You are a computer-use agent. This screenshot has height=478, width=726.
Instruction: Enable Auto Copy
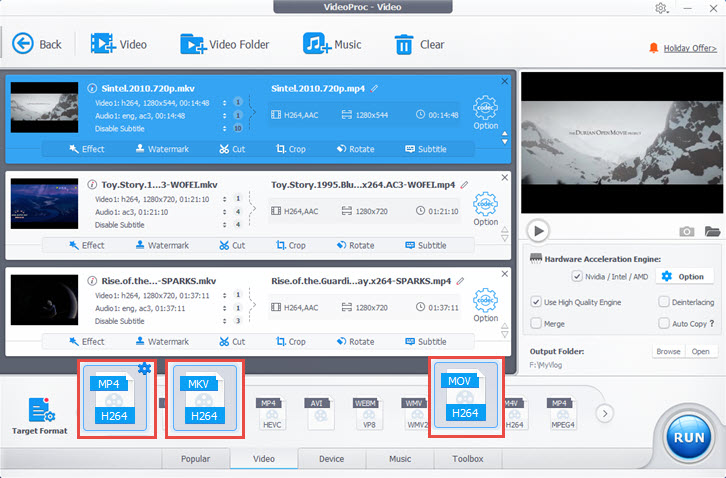(663, 323)
